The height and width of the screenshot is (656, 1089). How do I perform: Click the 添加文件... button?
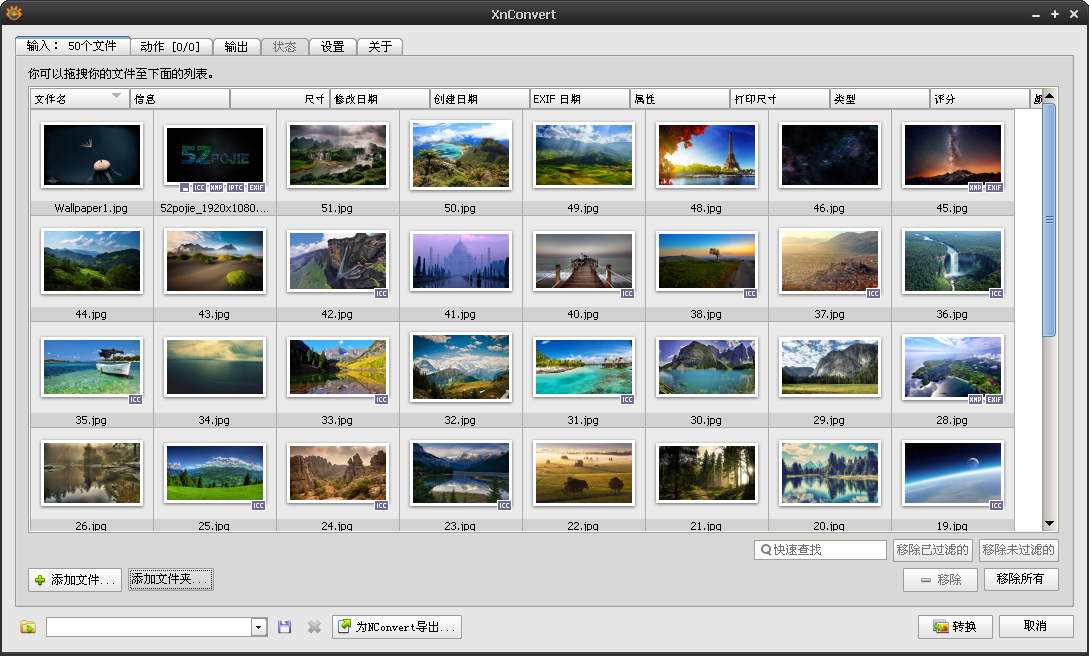pyautogui.click(x=75, y=580)
